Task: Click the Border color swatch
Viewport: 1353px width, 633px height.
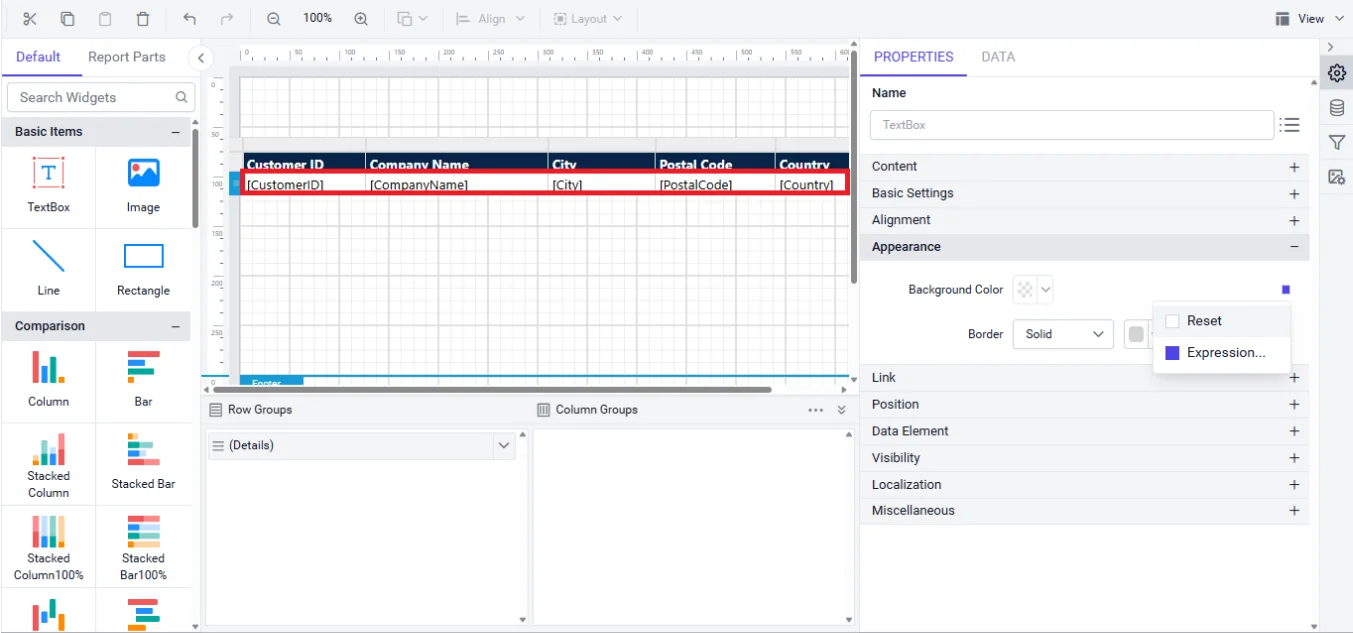Action: (x=1136, y=334)
